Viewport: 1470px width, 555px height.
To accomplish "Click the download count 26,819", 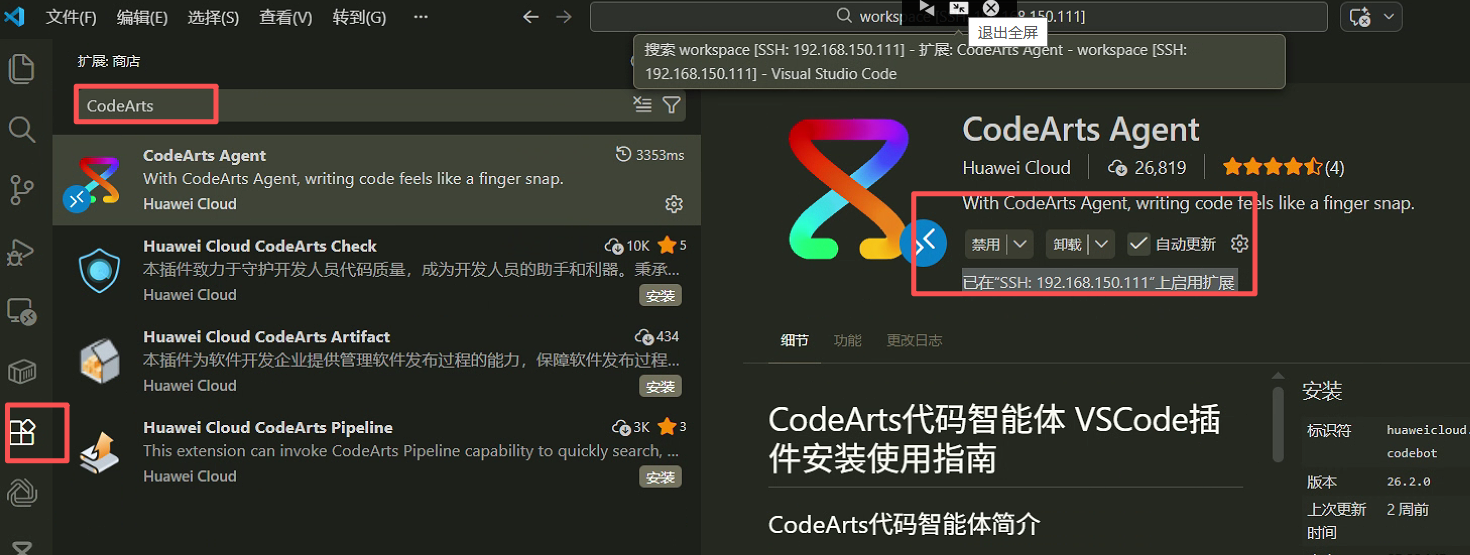I will point(1147,167).
